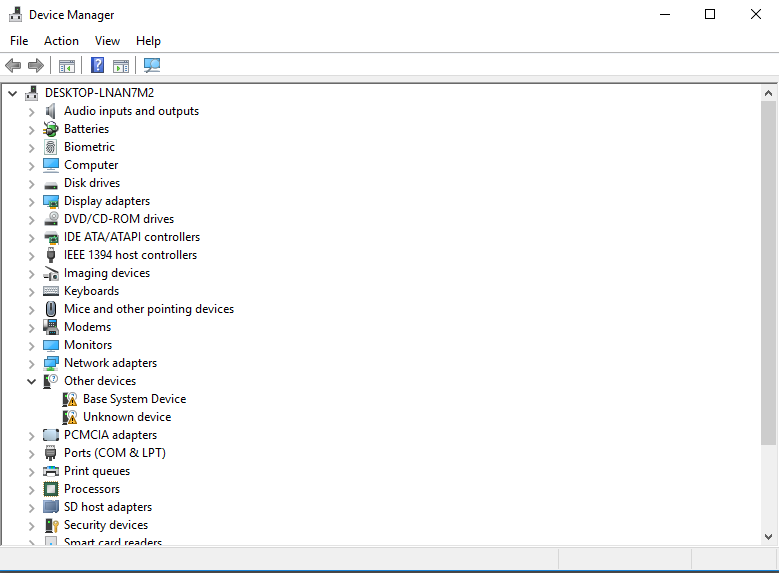Click the Biometric fingerprint icon
The height and width of the screenshot is (573, 779).
point(51,147)
